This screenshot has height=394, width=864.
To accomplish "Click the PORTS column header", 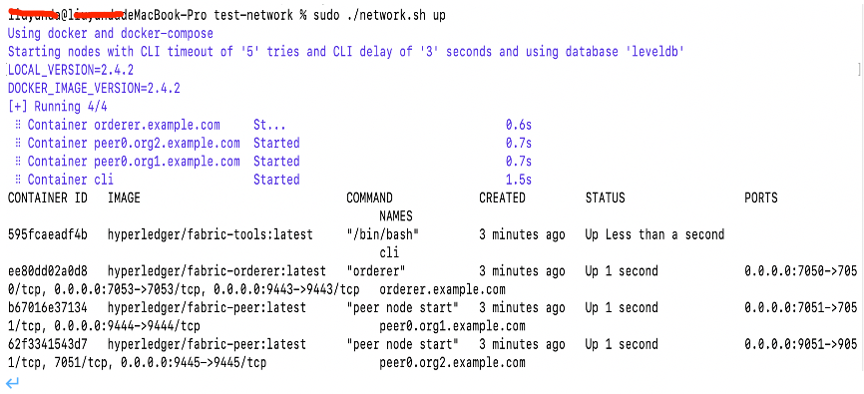I will (761, 198).
